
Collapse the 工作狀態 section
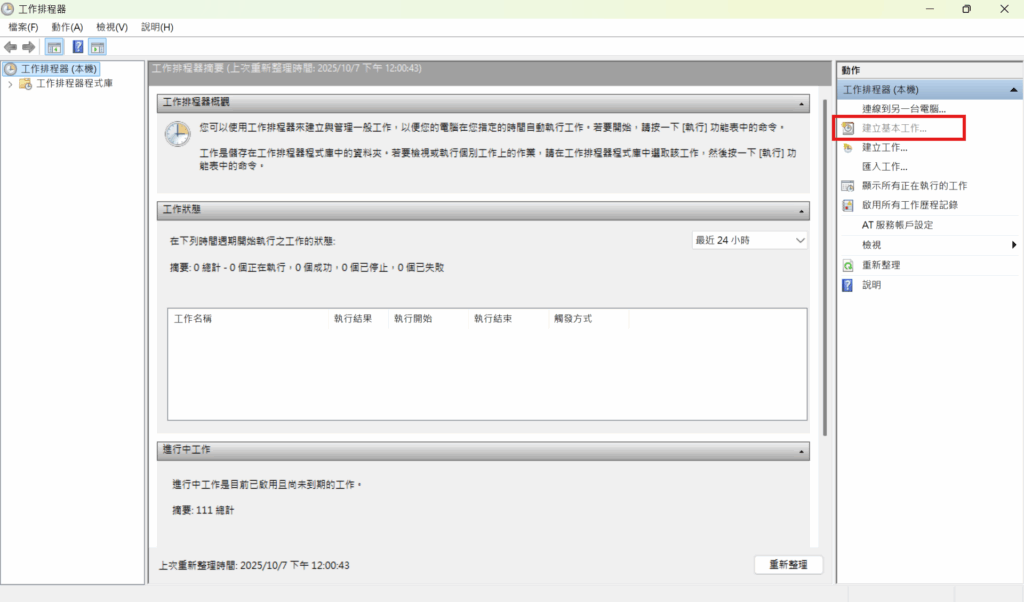point(801,211)
